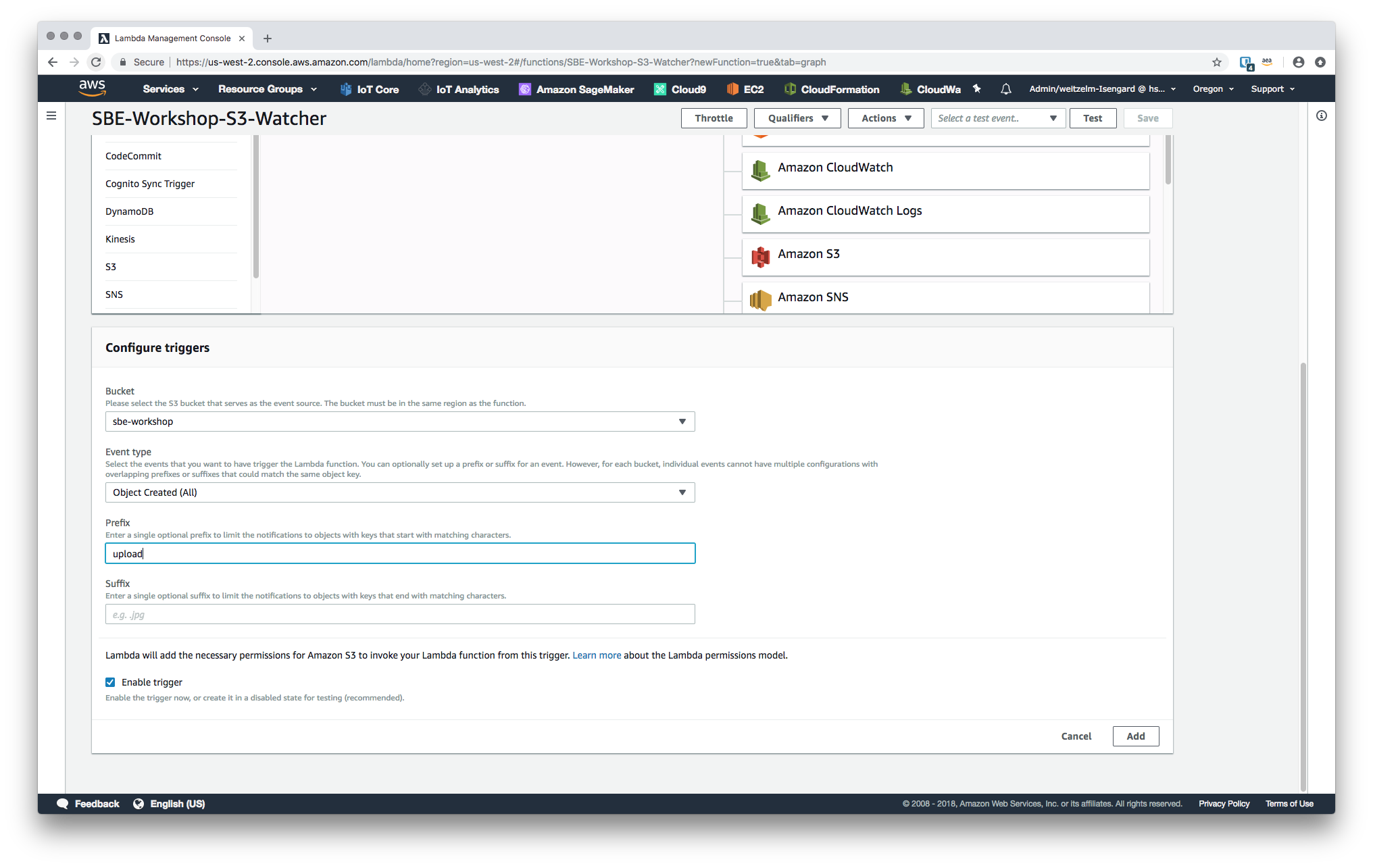The image size is (1373, 868).
Task: Select the Amazon CloudWatch resource card
Action: point(945,170)
